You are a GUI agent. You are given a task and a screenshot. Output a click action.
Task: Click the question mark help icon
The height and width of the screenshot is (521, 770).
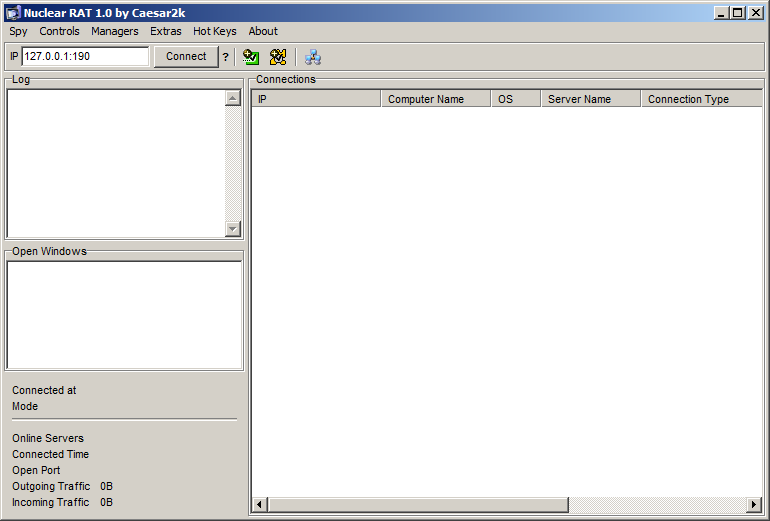pos(226,57)
